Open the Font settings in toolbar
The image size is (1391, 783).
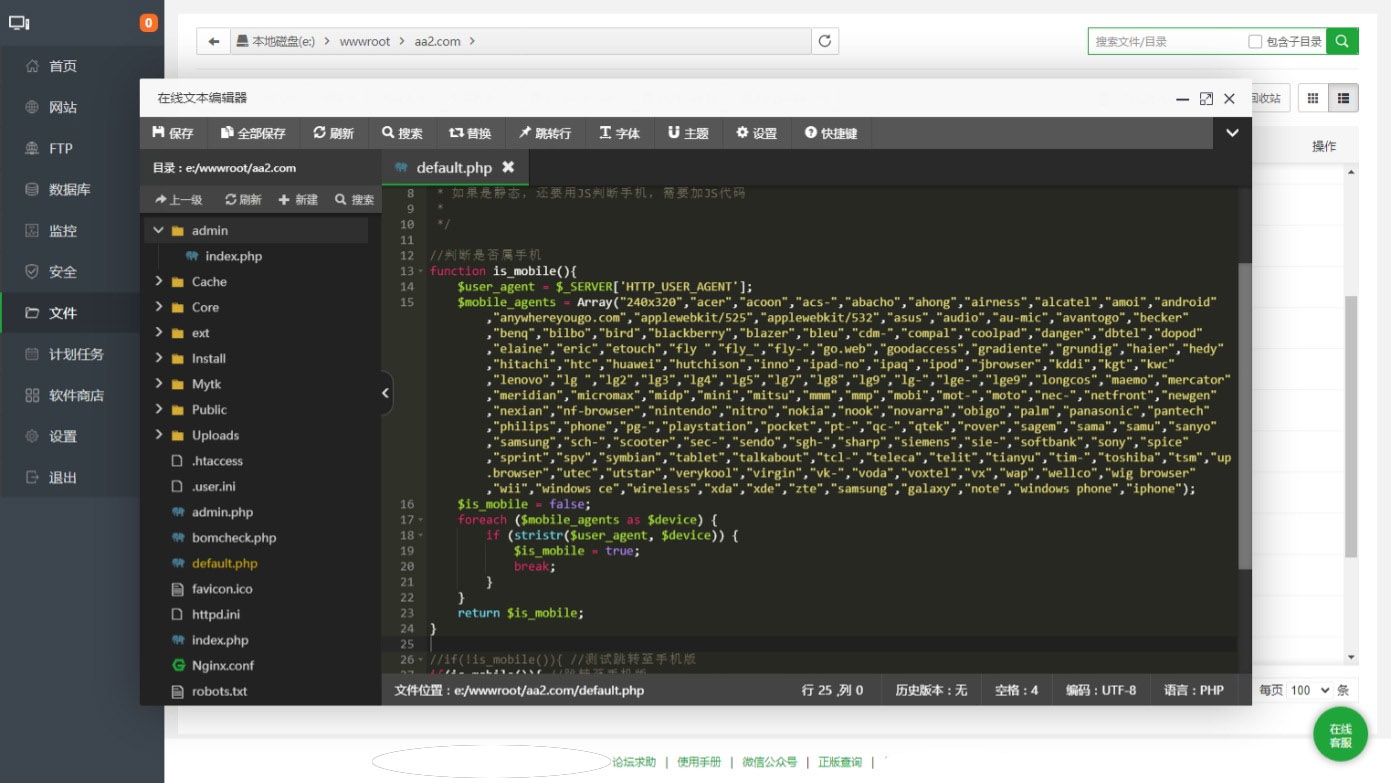tap(619, 133)
